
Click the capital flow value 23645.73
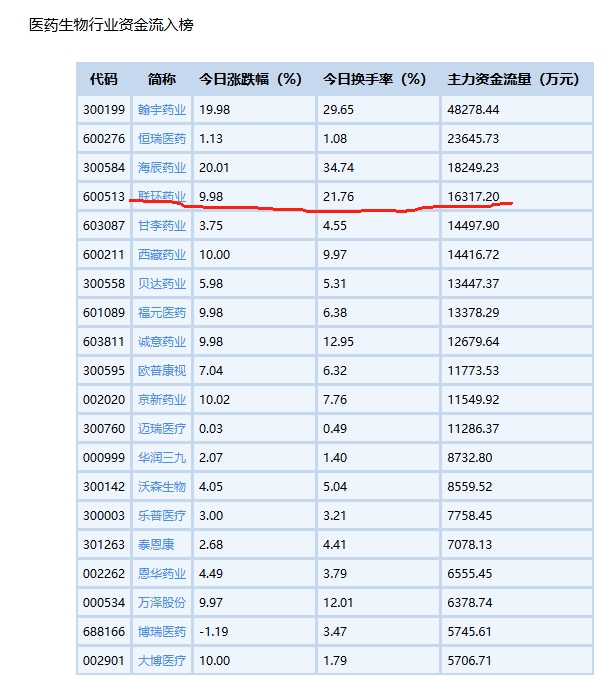click(473, 139)
